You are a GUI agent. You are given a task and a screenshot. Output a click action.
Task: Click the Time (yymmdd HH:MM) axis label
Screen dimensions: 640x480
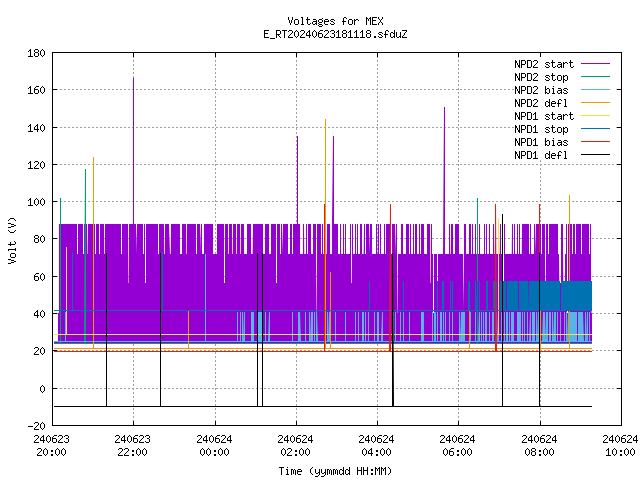coord(335,471)
